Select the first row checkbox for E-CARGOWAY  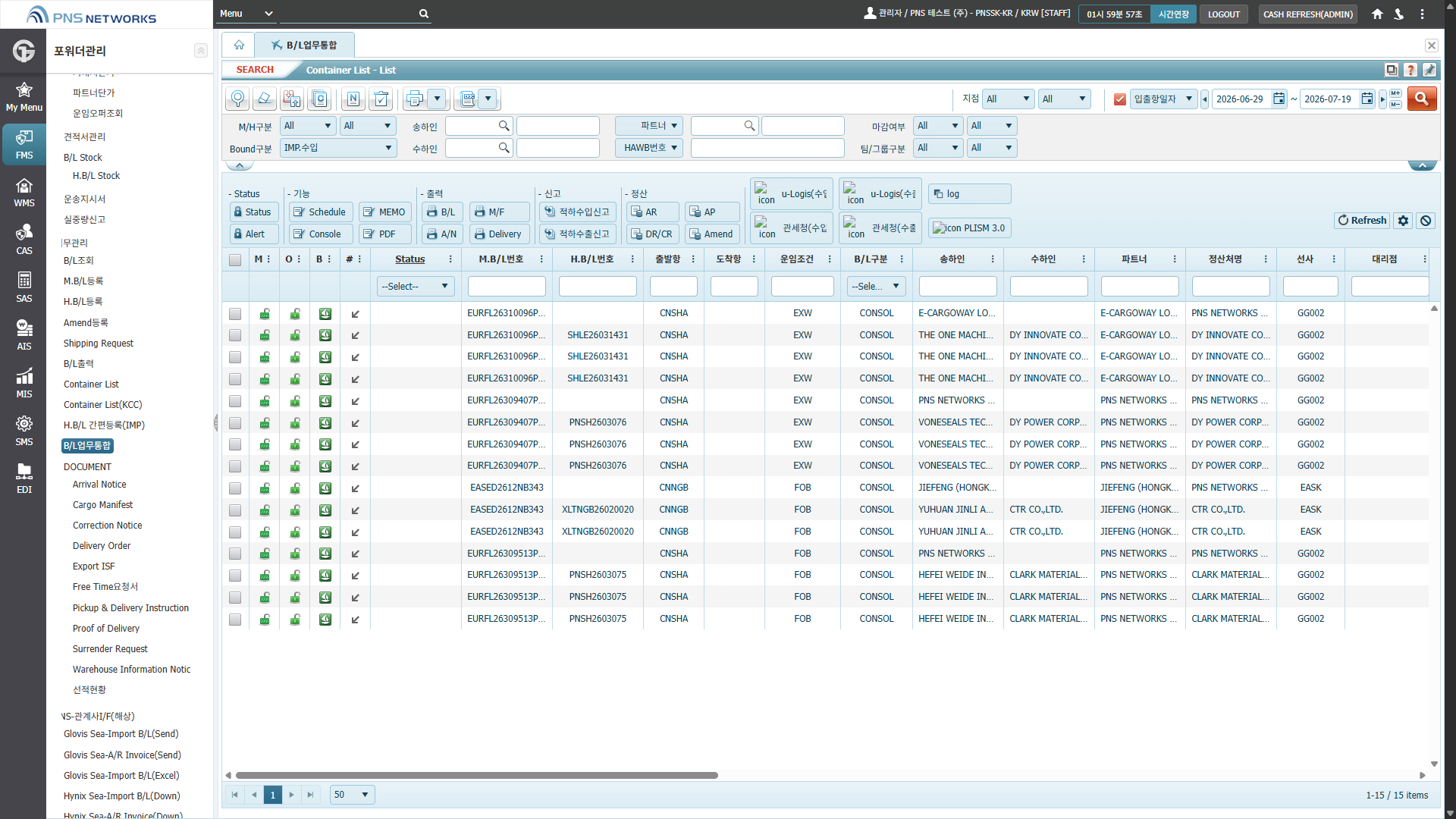pos(235,313)
